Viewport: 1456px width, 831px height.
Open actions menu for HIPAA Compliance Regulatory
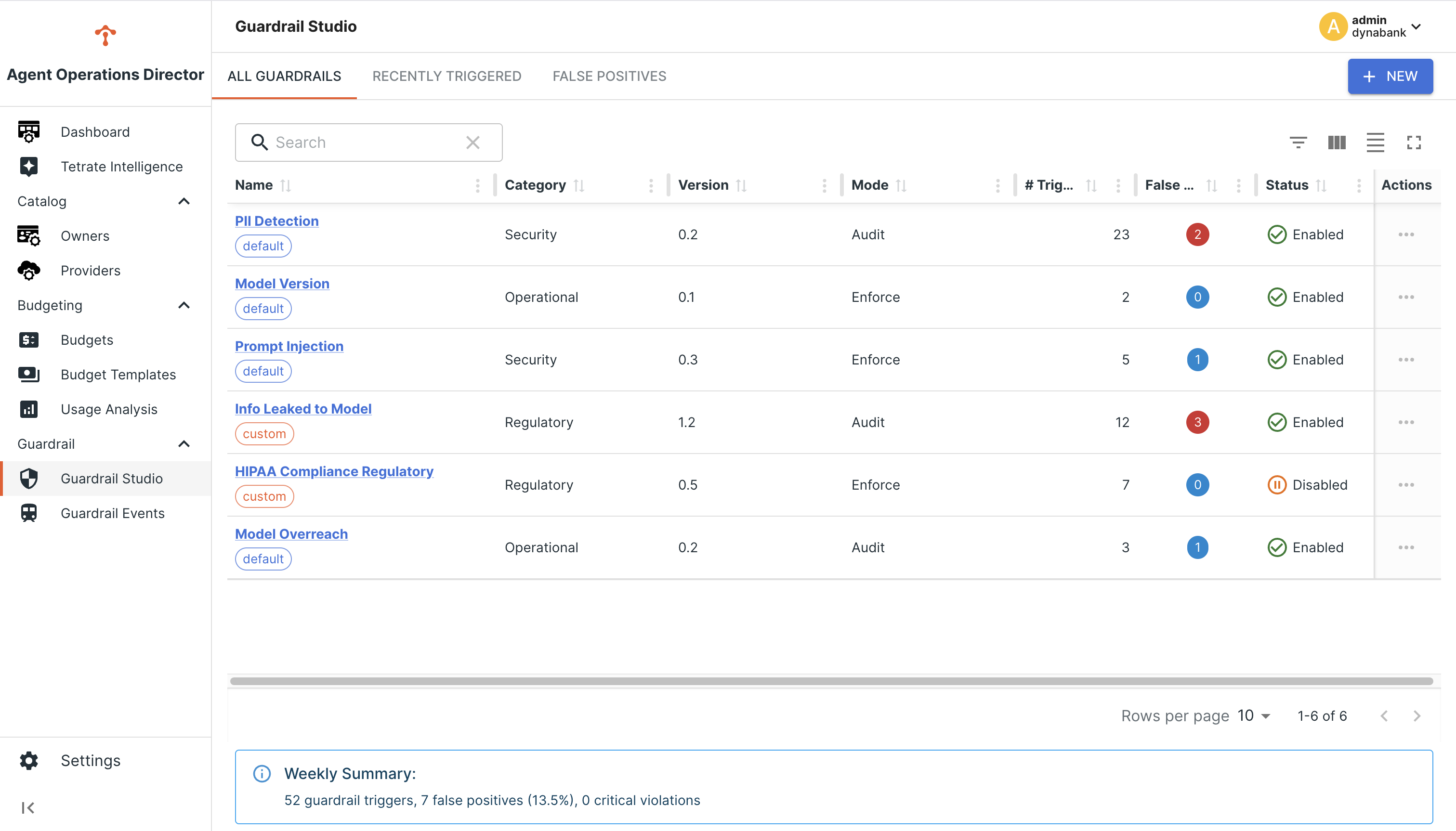pyautogui.click(x=1406, y=484)
